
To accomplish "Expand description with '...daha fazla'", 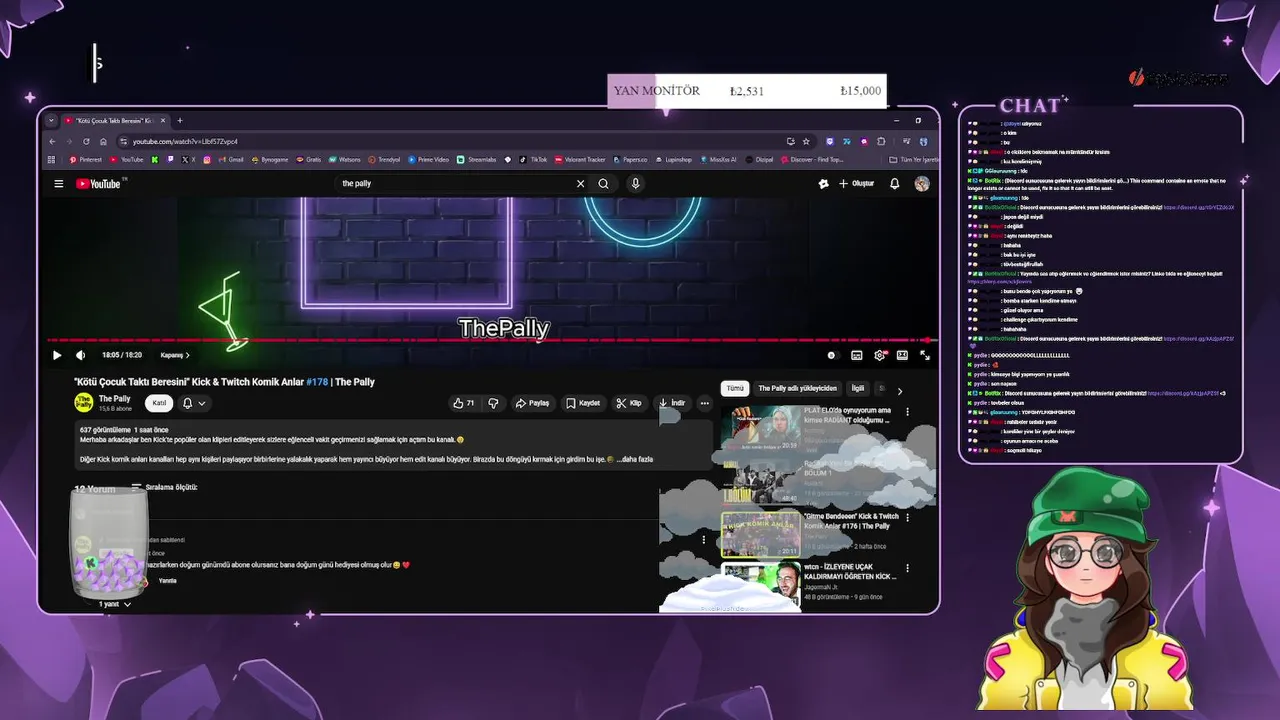I will [634, 460].
